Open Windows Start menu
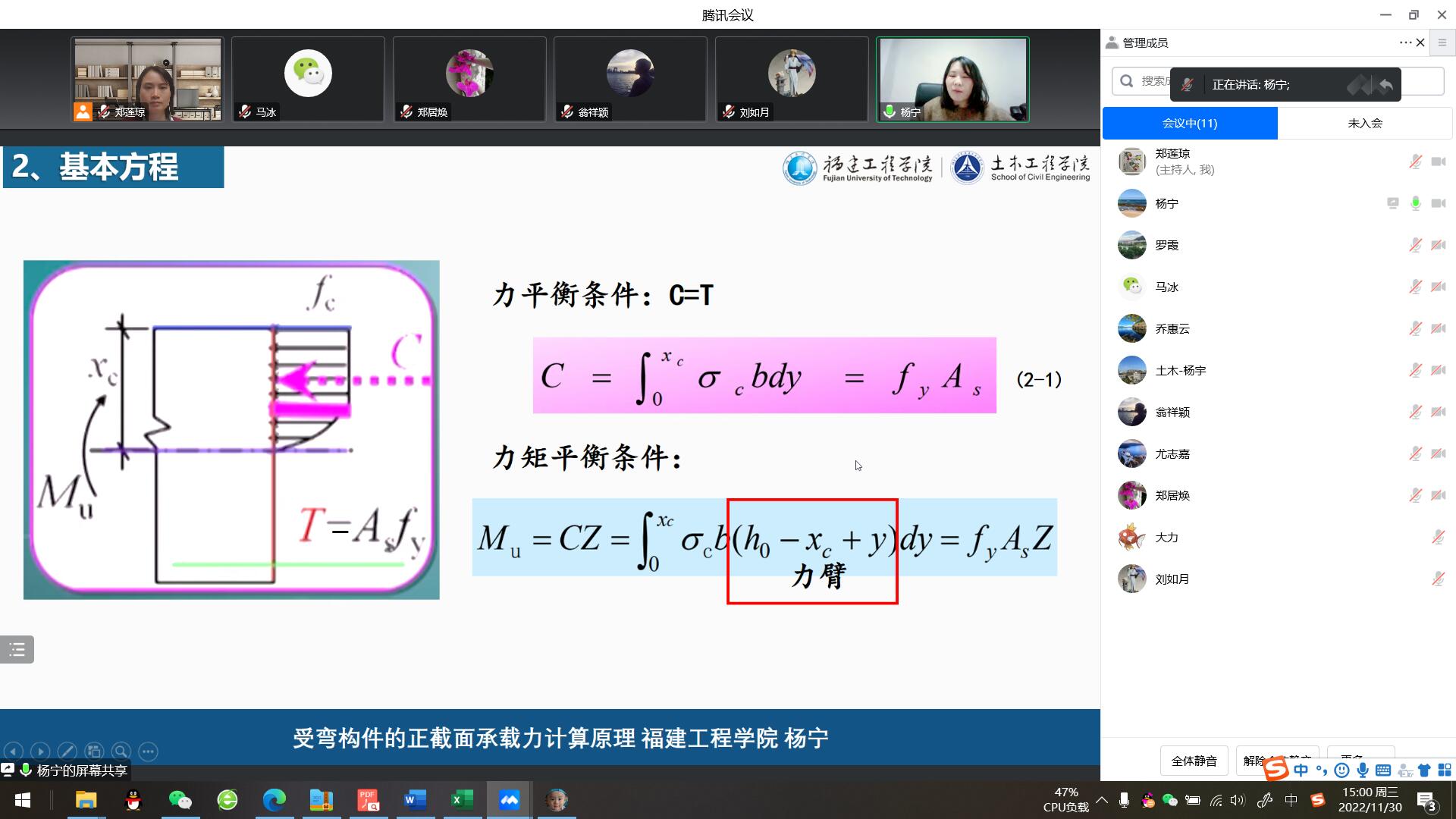This screenshot has width=1456, height=819. tap(23, 800)
